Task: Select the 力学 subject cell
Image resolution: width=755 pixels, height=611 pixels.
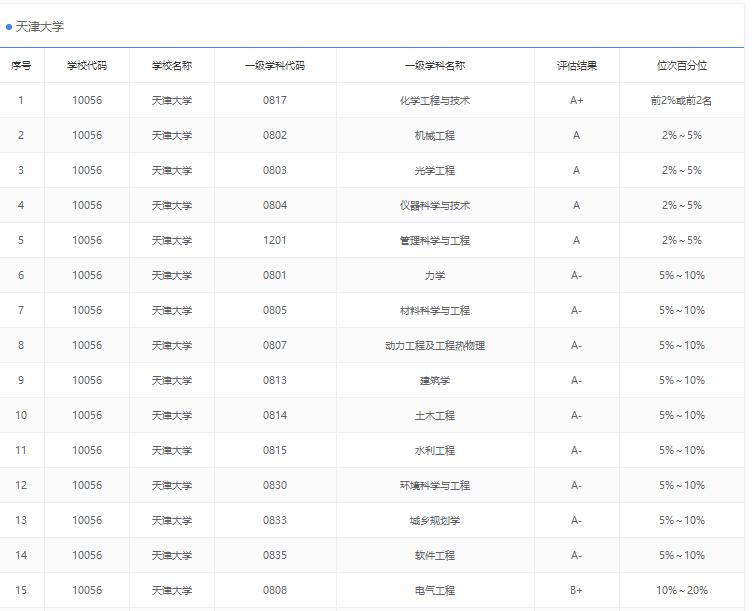Action: (435, 275)
